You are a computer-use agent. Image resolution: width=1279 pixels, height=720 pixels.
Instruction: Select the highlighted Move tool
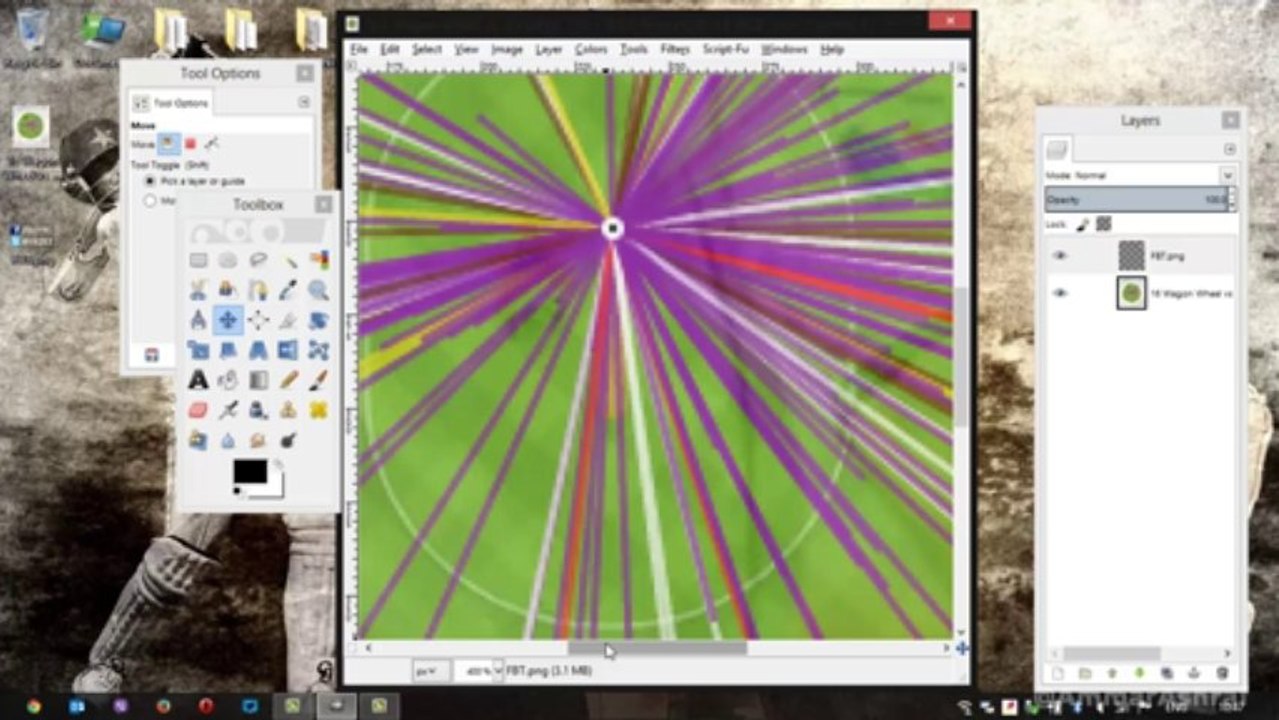tap(228, 320)
